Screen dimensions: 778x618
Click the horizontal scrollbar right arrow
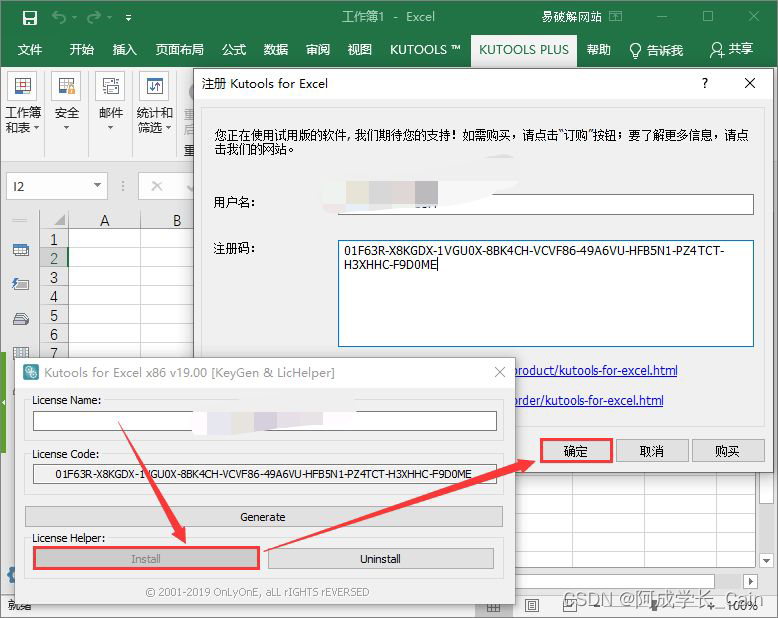[x=750, y=581]
